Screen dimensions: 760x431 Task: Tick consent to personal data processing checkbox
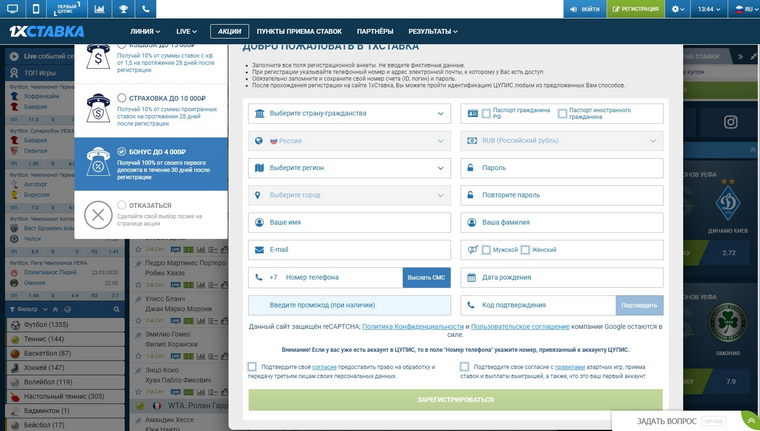(252, 367)
